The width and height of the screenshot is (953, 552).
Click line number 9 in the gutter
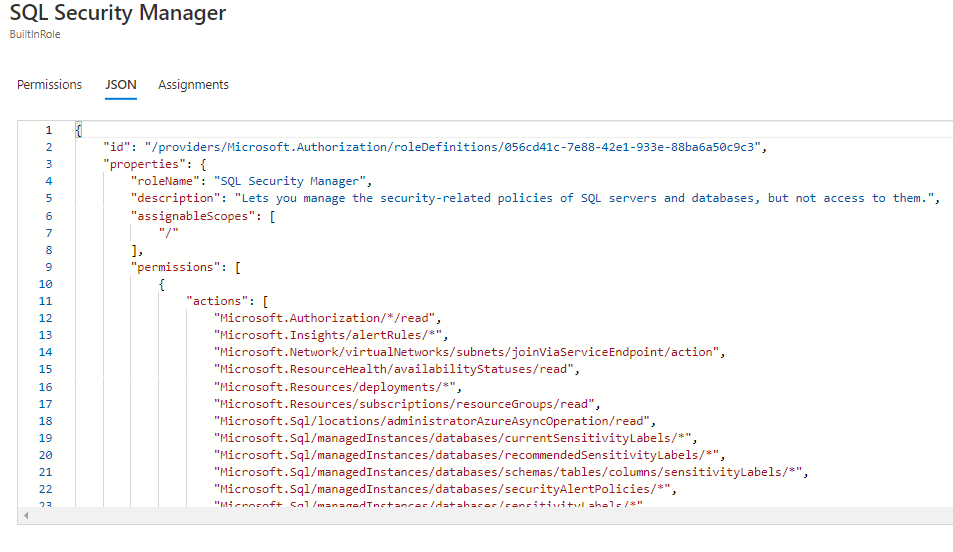[48, 267]
